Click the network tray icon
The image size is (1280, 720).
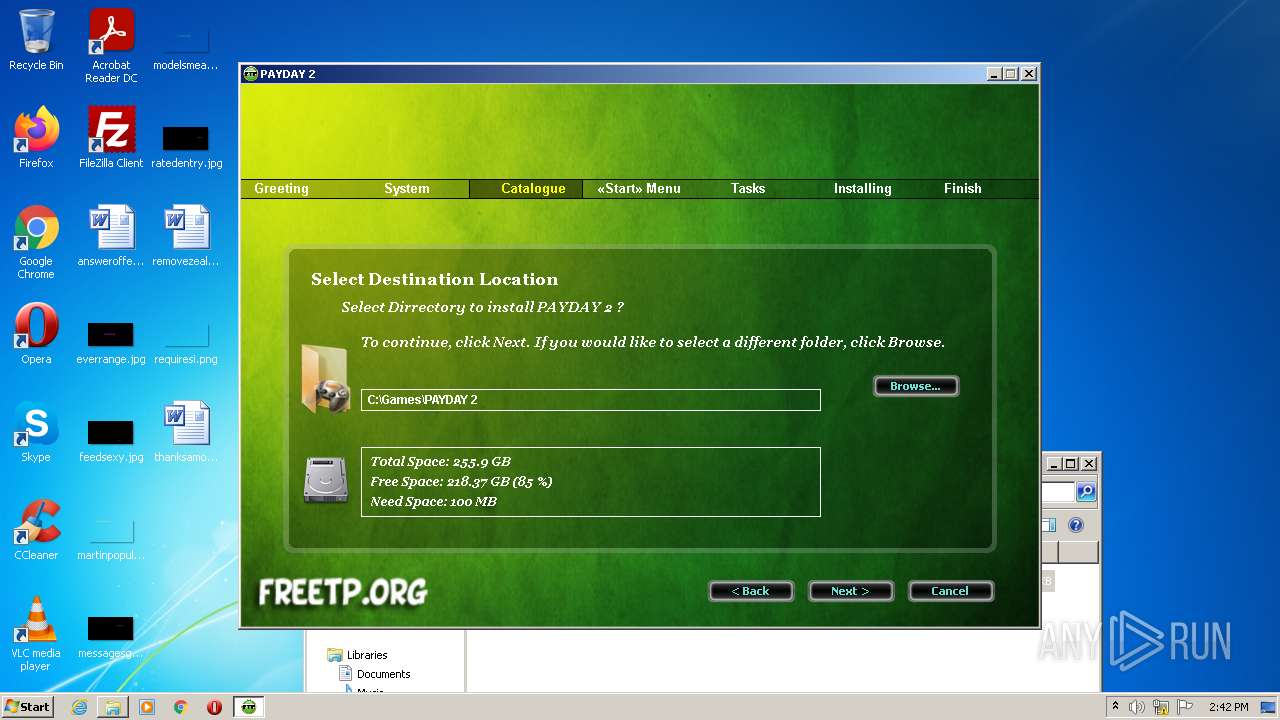1160,707
